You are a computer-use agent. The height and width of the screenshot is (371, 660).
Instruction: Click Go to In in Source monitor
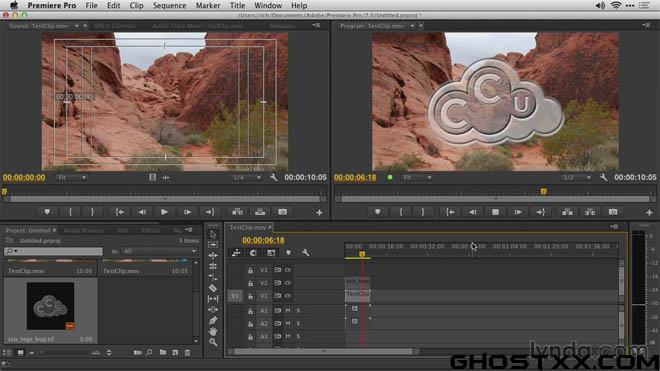pyautogui.click(x=120, y=212)
